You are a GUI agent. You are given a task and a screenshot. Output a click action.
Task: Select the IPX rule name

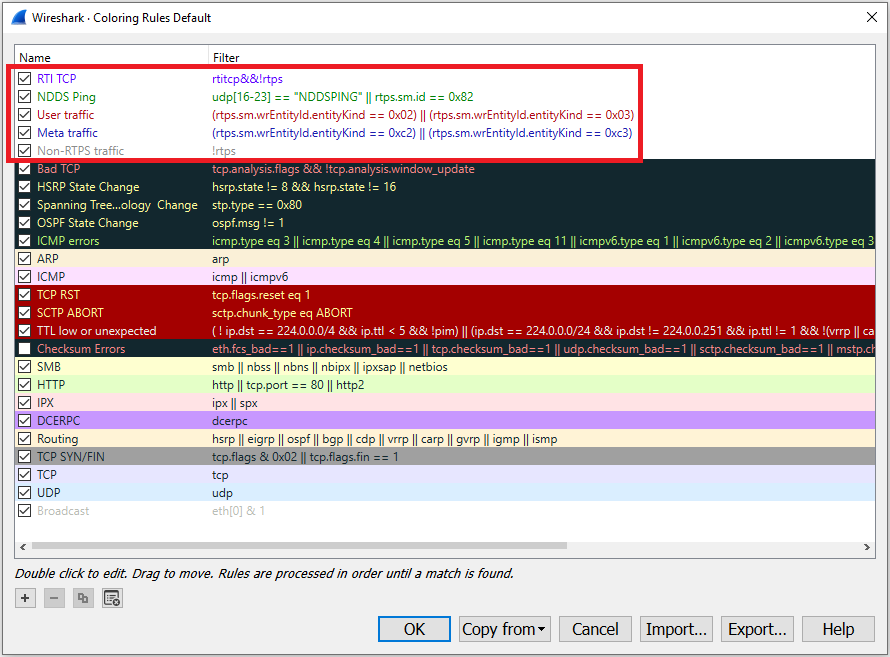point(45,403)
